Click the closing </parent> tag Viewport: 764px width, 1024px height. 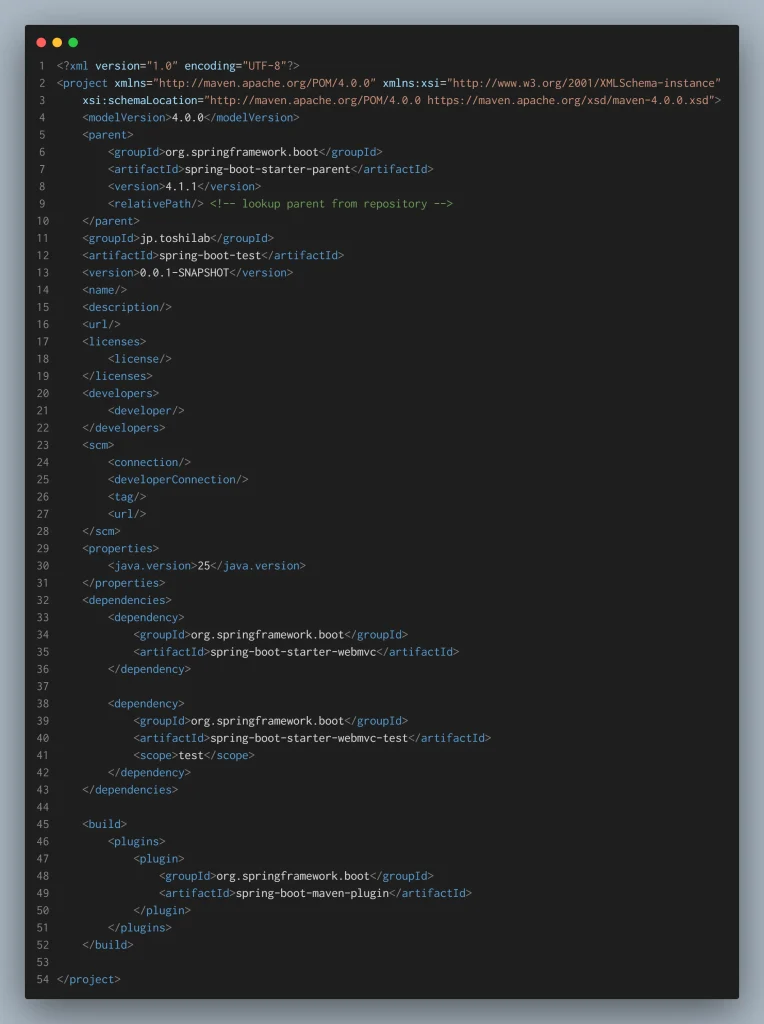coord(111,221)
